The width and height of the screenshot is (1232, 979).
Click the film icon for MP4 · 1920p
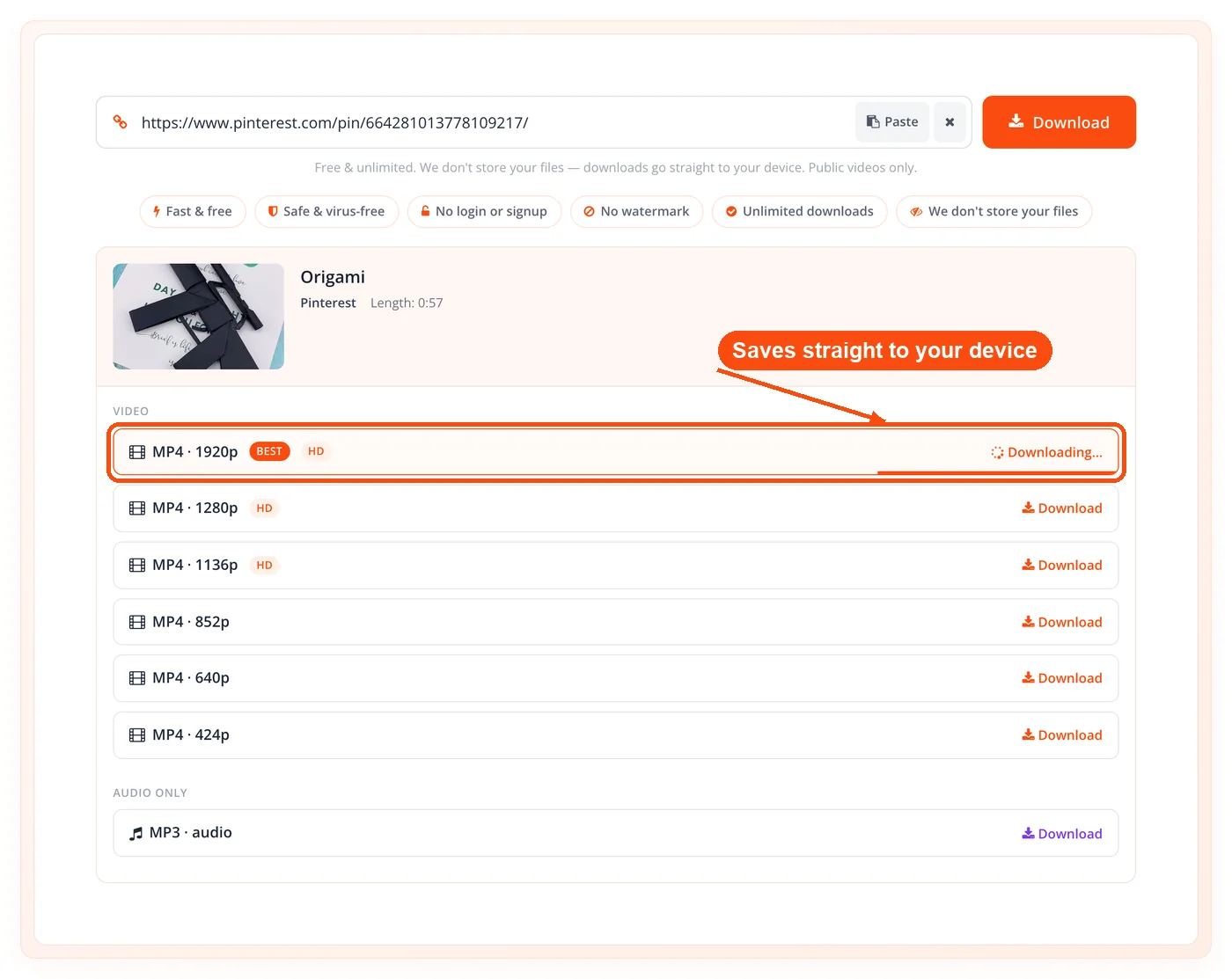click(x=137, y=452)
